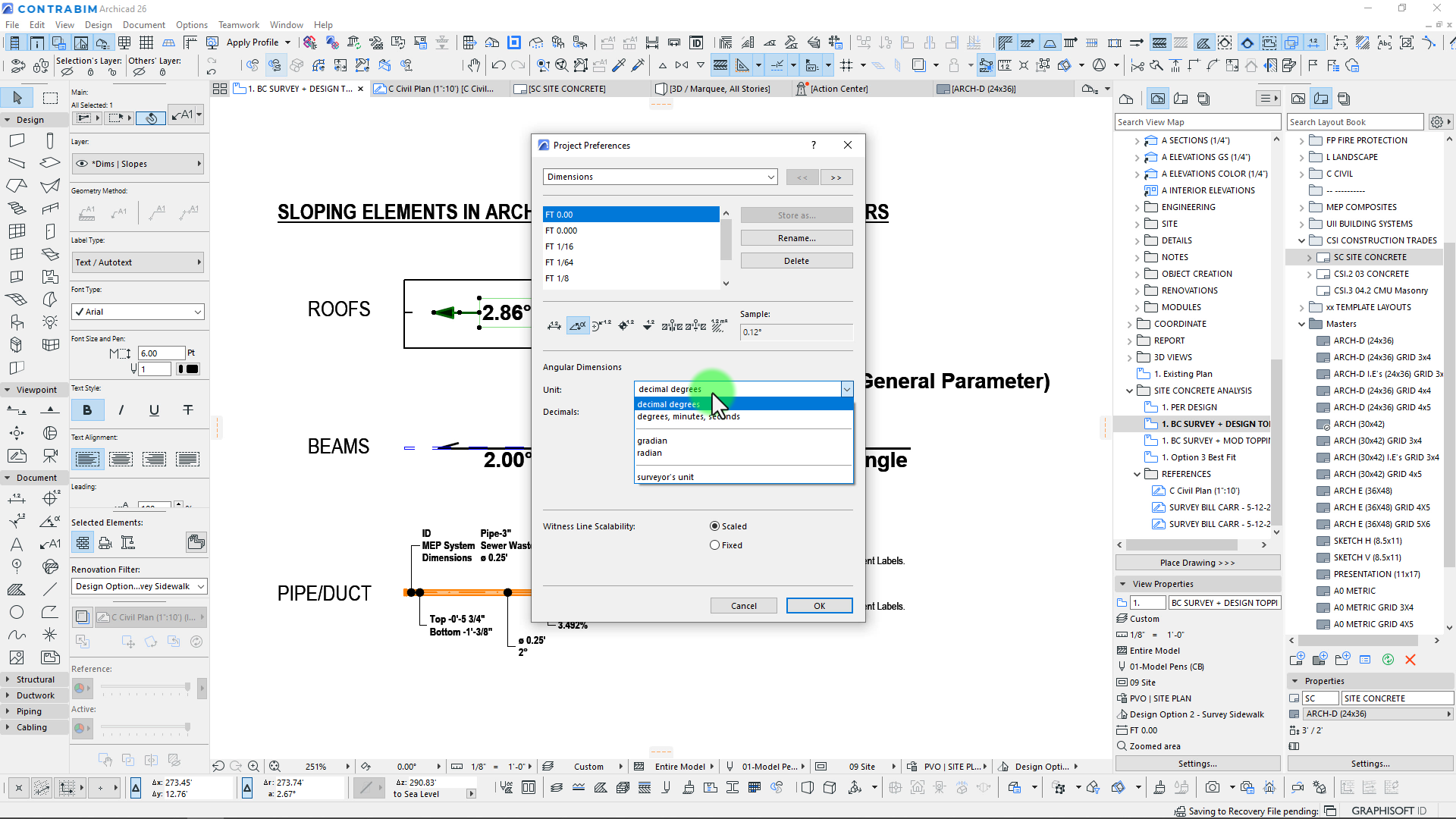1456x819 pixels.
Task: Toggle Bold text style
Action: pyautogui.click(x=87, y=410)
